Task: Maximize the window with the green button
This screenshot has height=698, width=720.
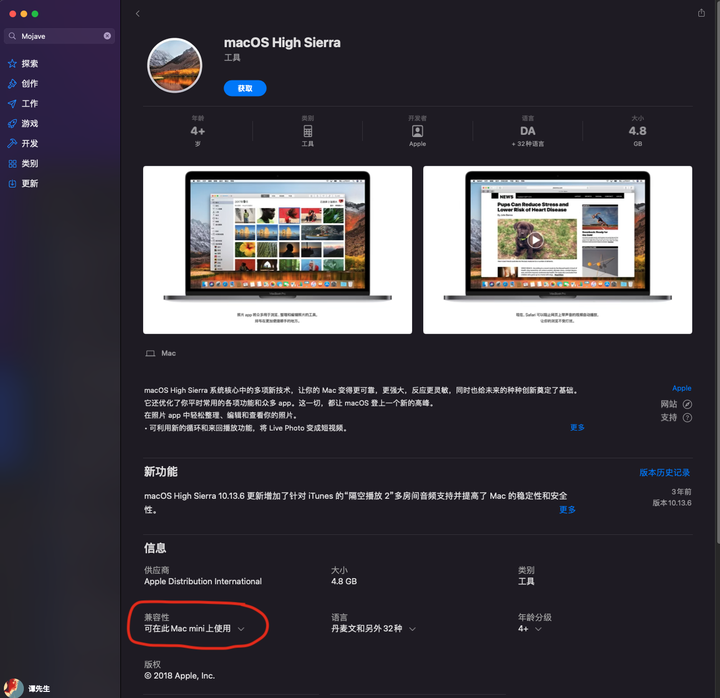Action: pos(35,14)
